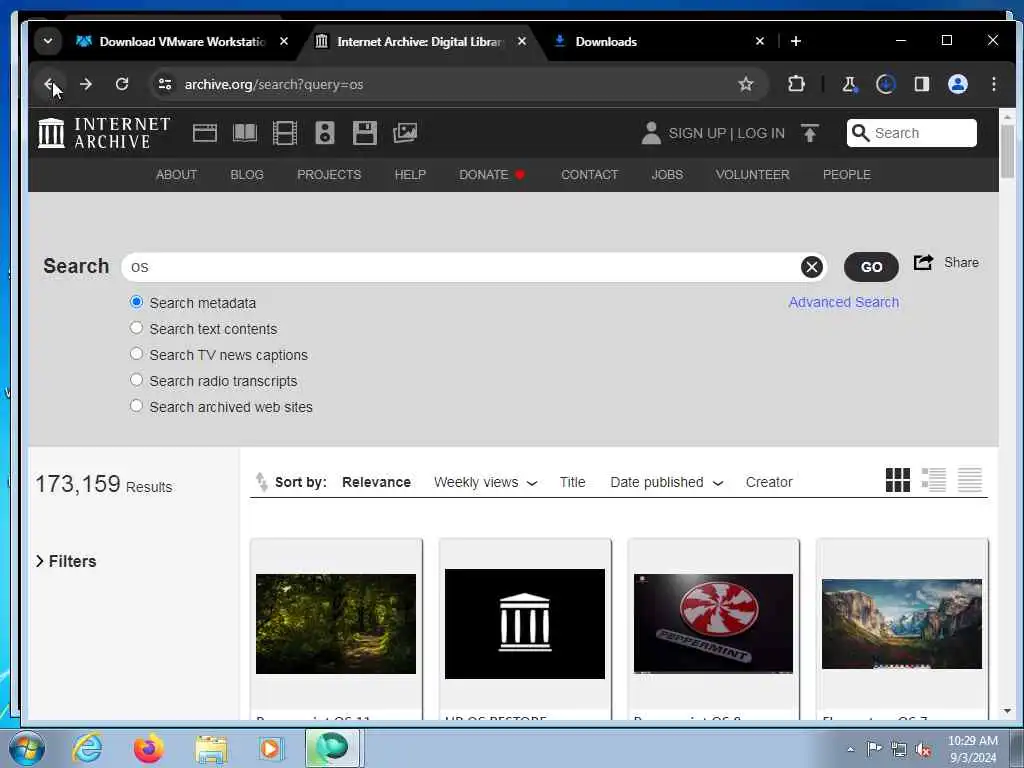The image size is (1024, 768).
Task: Open the Extensions puzzle icon
Action: pyautogui.click(x=796, y=84)
